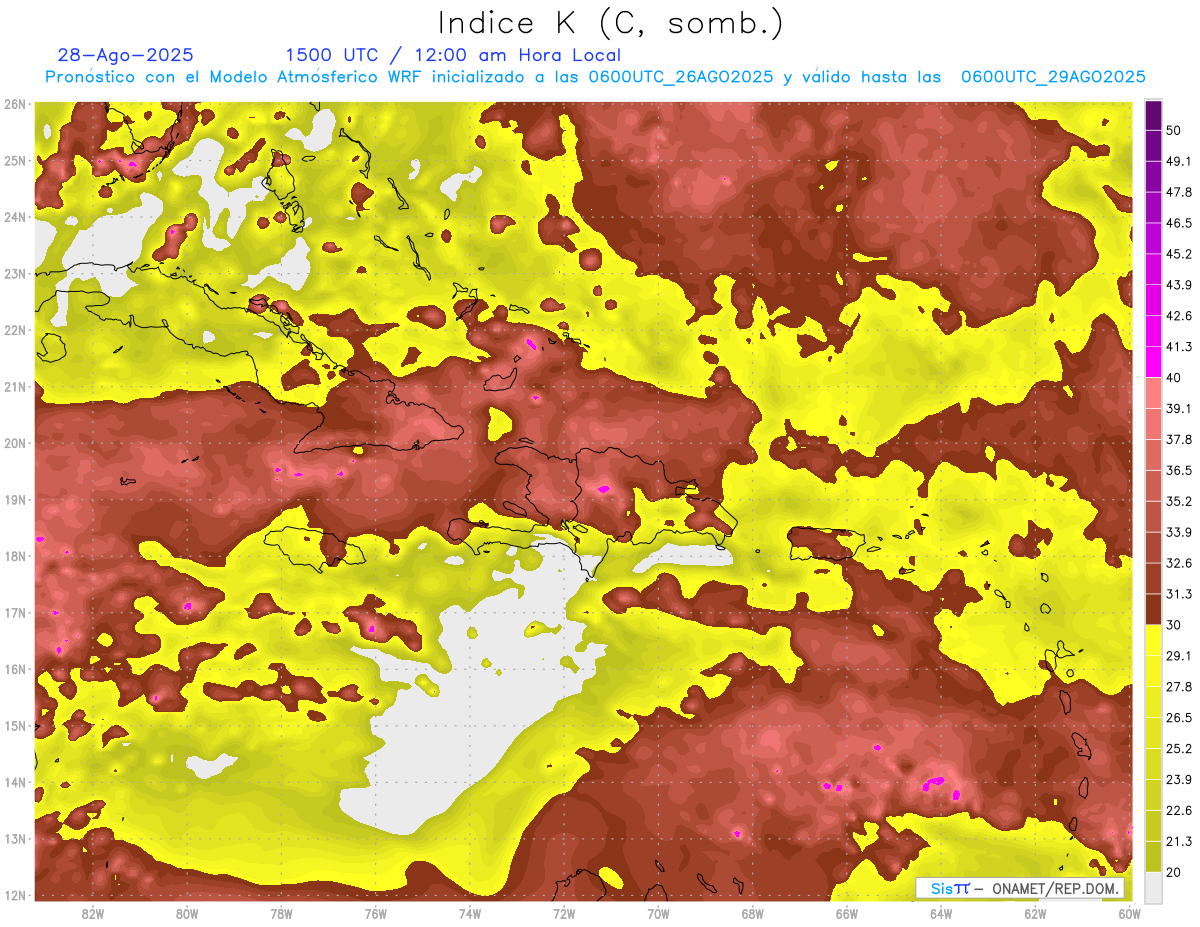1200x927 pixels.
Task: Select the colorbar value 45.2
Action: pos(1179,254)
